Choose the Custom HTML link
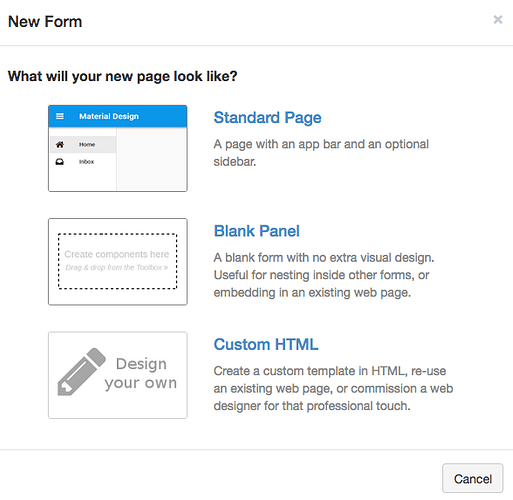This screenshot has width=513, height=500. pos(266,344)
